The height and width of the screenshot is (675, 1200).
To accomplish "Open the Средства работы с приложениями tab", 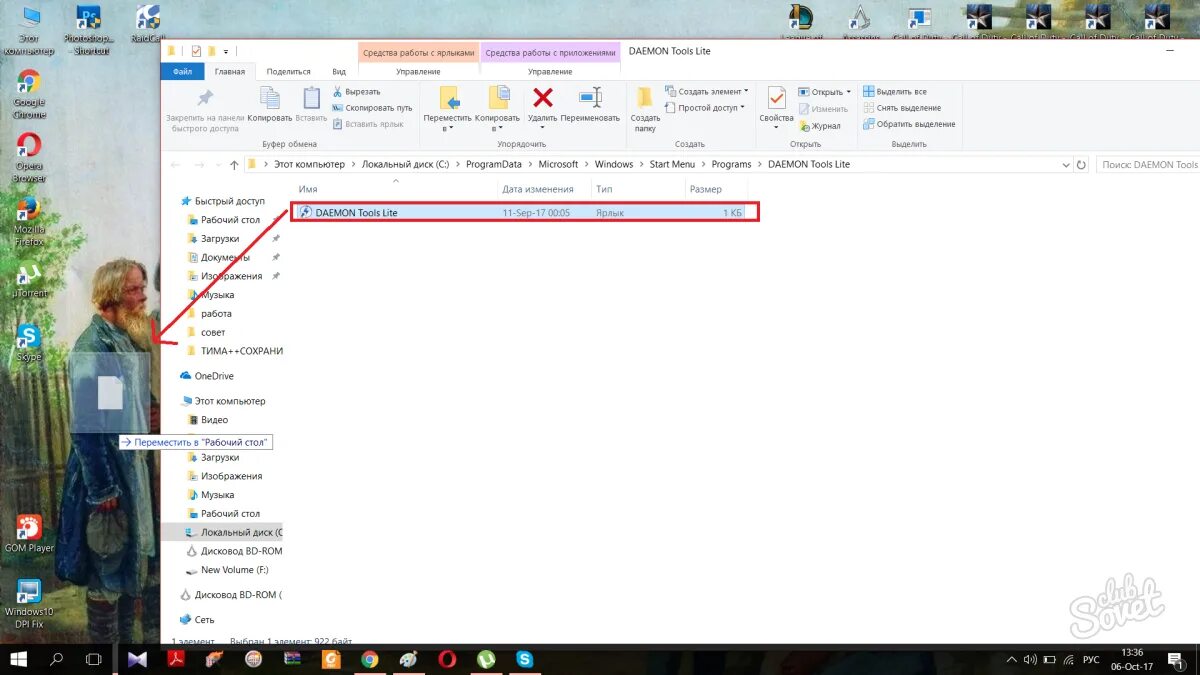I will [550, 52].
